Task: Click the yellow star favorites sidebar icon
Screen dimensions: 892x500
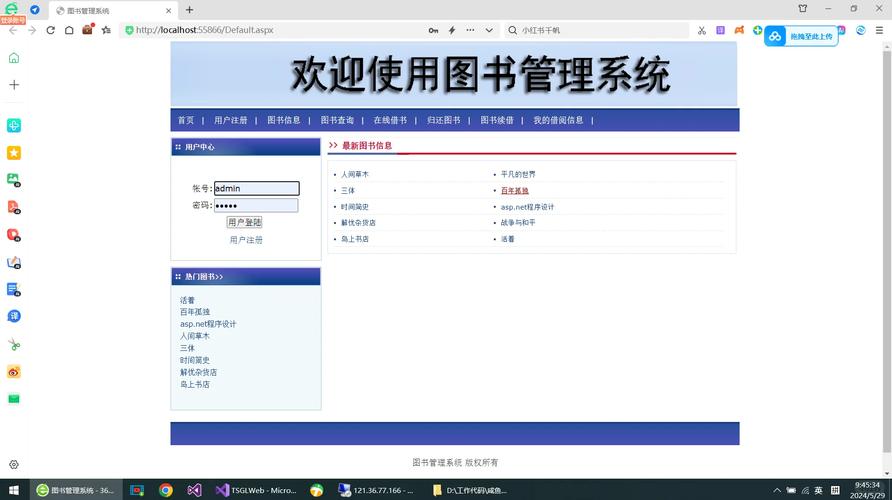Action: pyautogui.click(x=14, y=153)
